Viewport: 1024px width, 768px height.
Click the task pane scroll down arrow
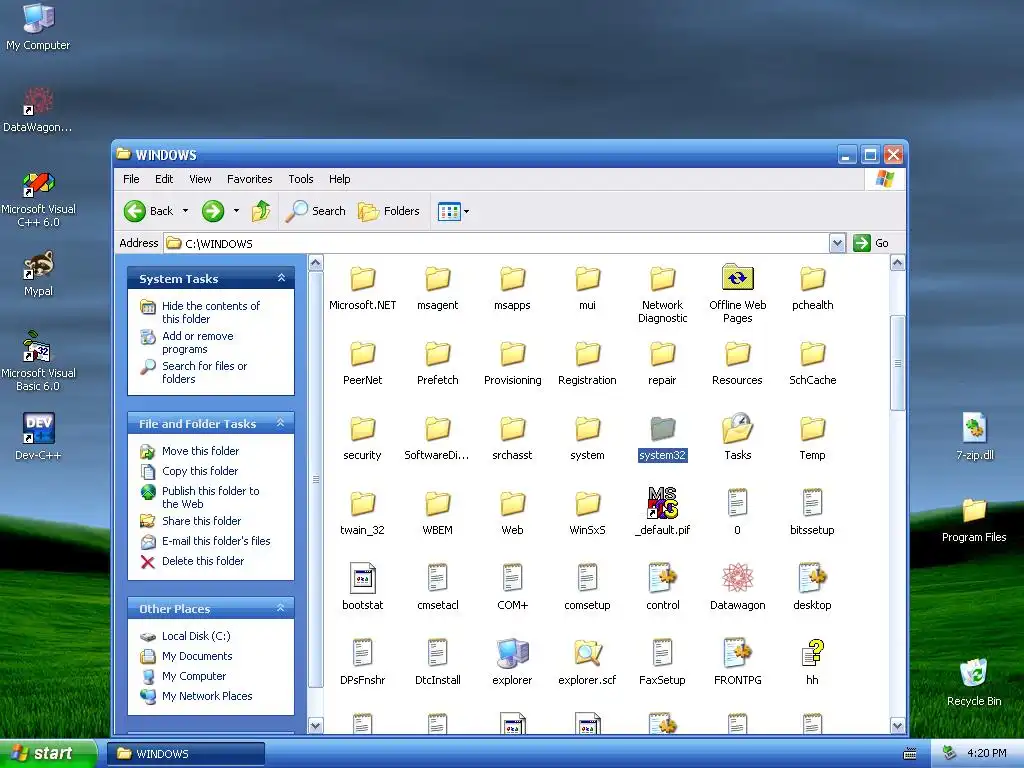click(315, 725)
